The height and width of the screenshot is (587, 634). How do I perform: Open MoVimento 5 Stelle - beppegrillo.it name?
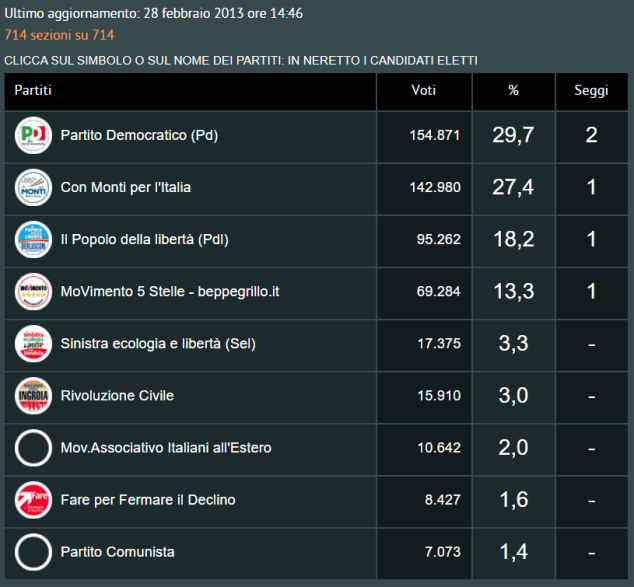(x=170, y=291)
